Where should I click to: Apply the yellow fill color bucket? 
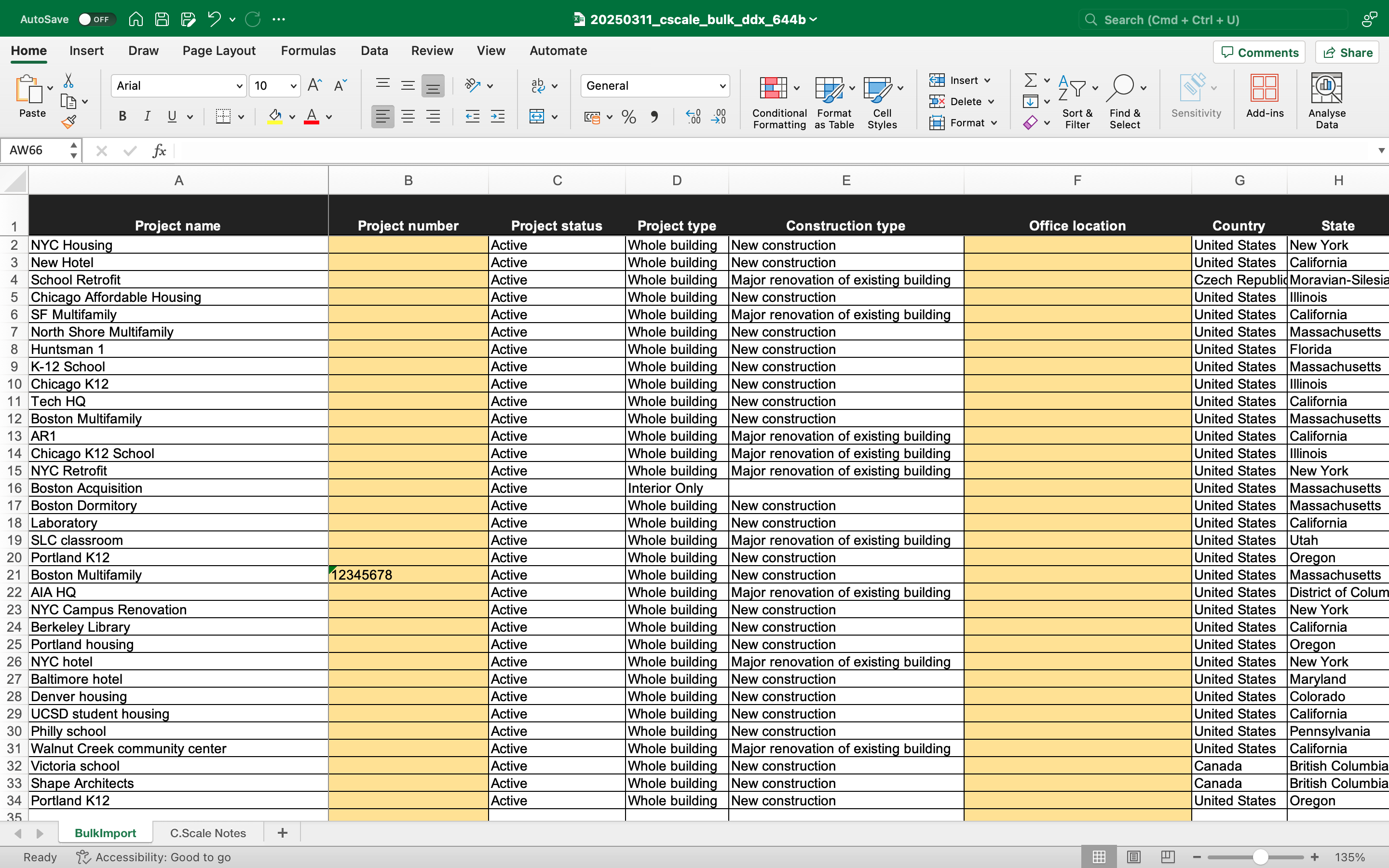click(275, 117)
